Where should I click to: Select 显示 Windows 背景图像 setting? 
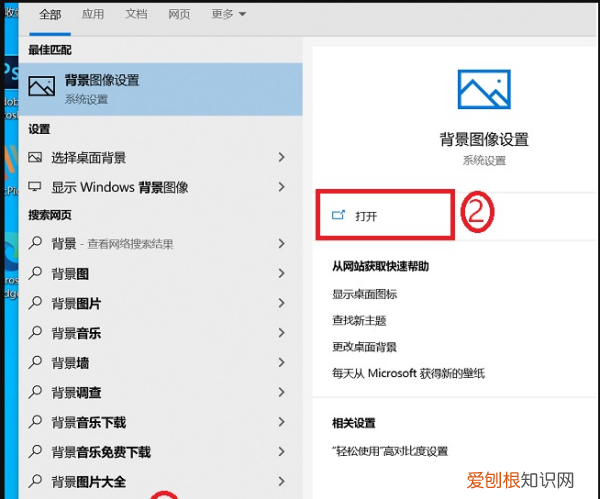pos(160,187)
